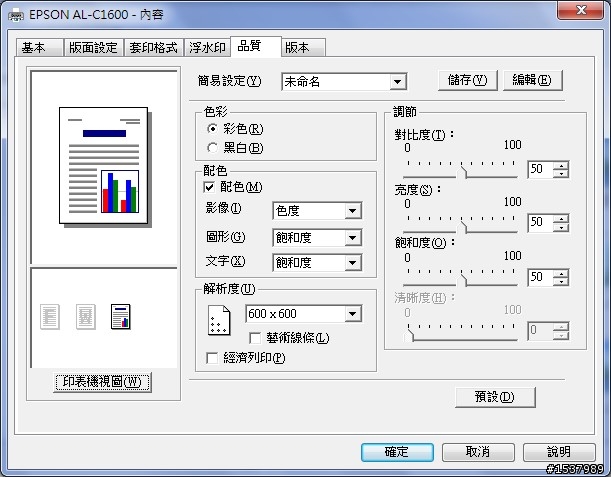The image size is (611, 477).
Task: Uncheck the 配色(M) checkbox
Action: click(209, 187)
